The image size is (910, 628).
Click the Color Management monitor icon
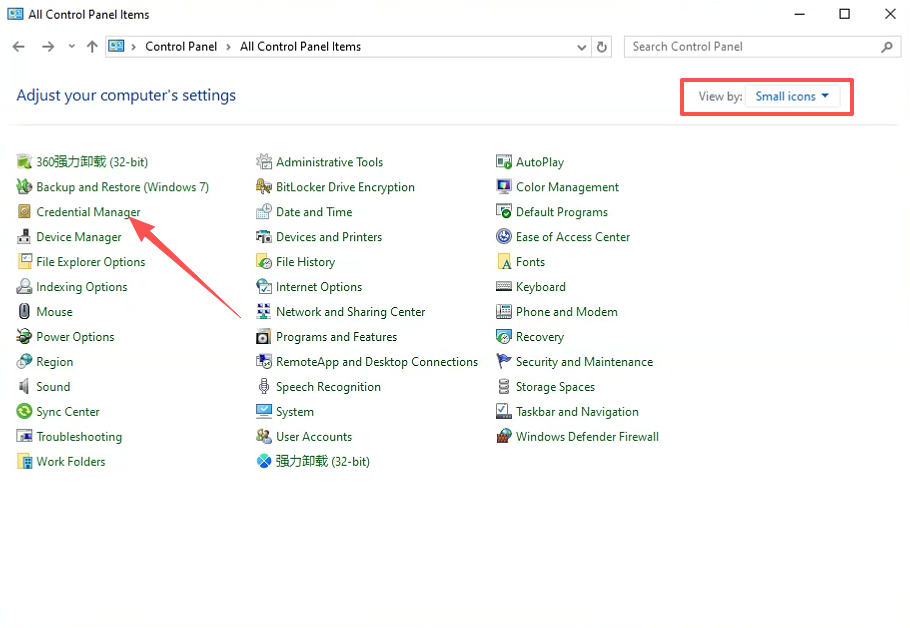pos(504,187)
